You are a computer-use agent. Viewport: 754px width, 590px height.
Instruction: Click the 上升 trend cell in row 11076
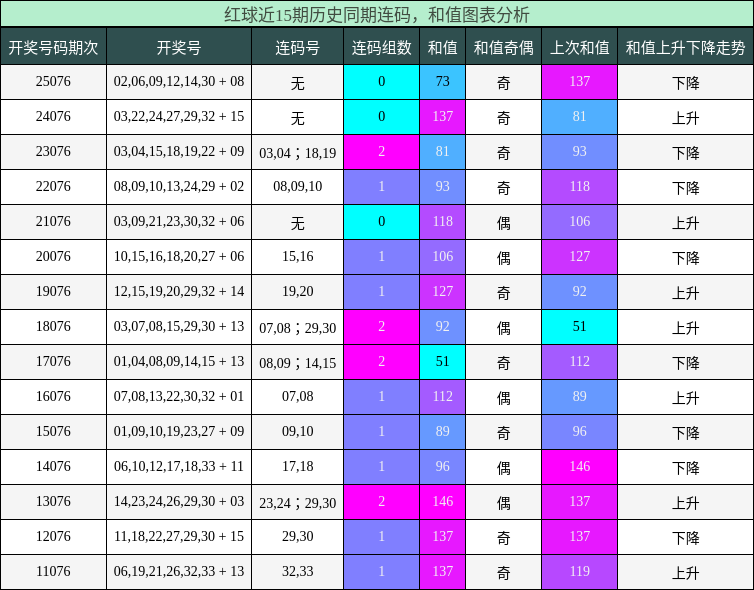686,572
